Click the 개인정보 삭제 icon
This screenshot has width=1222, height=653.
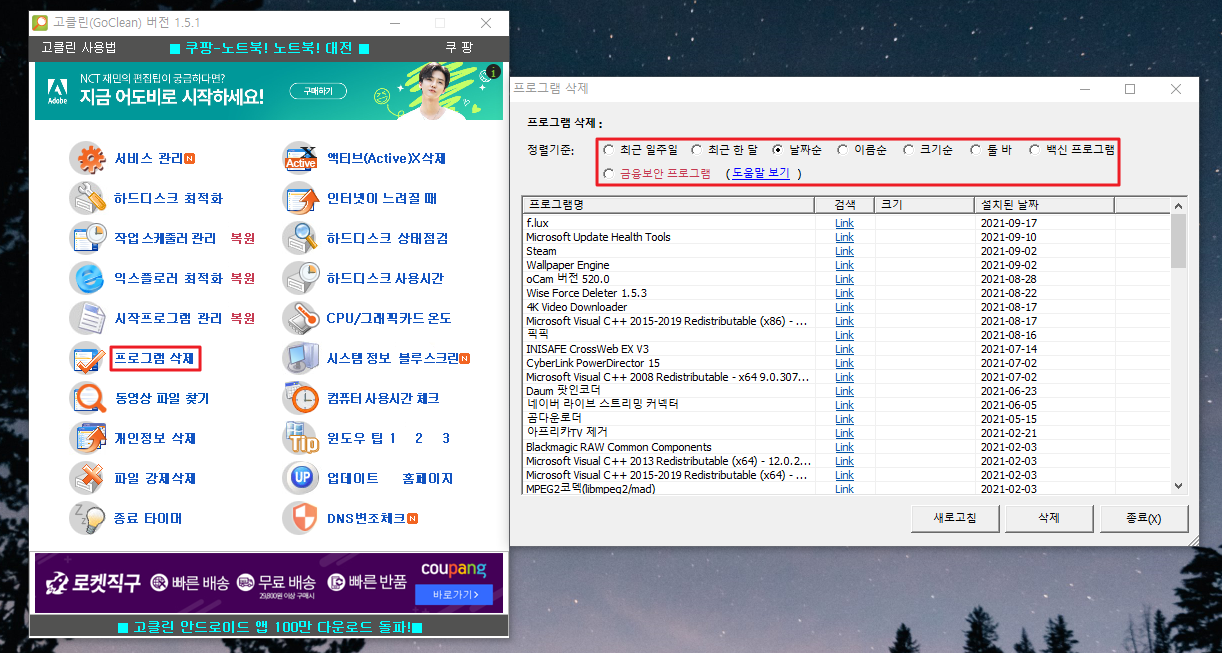(89, 438)
